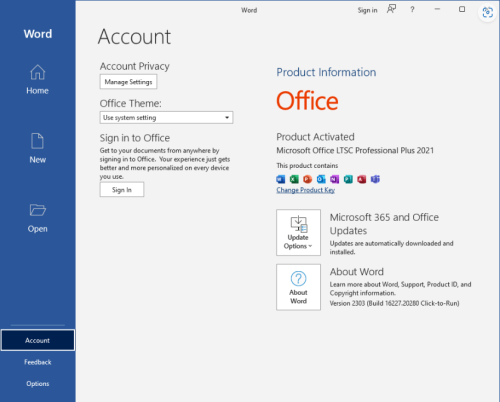Screen dimensions: 500x402
Task: Click Sign in at the title bar
Action: click(367, 10)
